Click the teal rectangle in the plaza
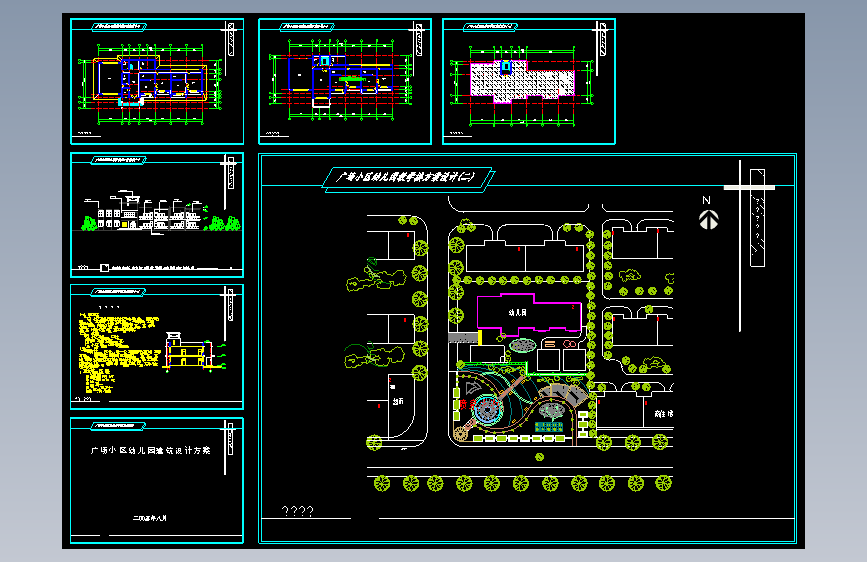Screen dimensions: 867x562 tap(549, 426)
